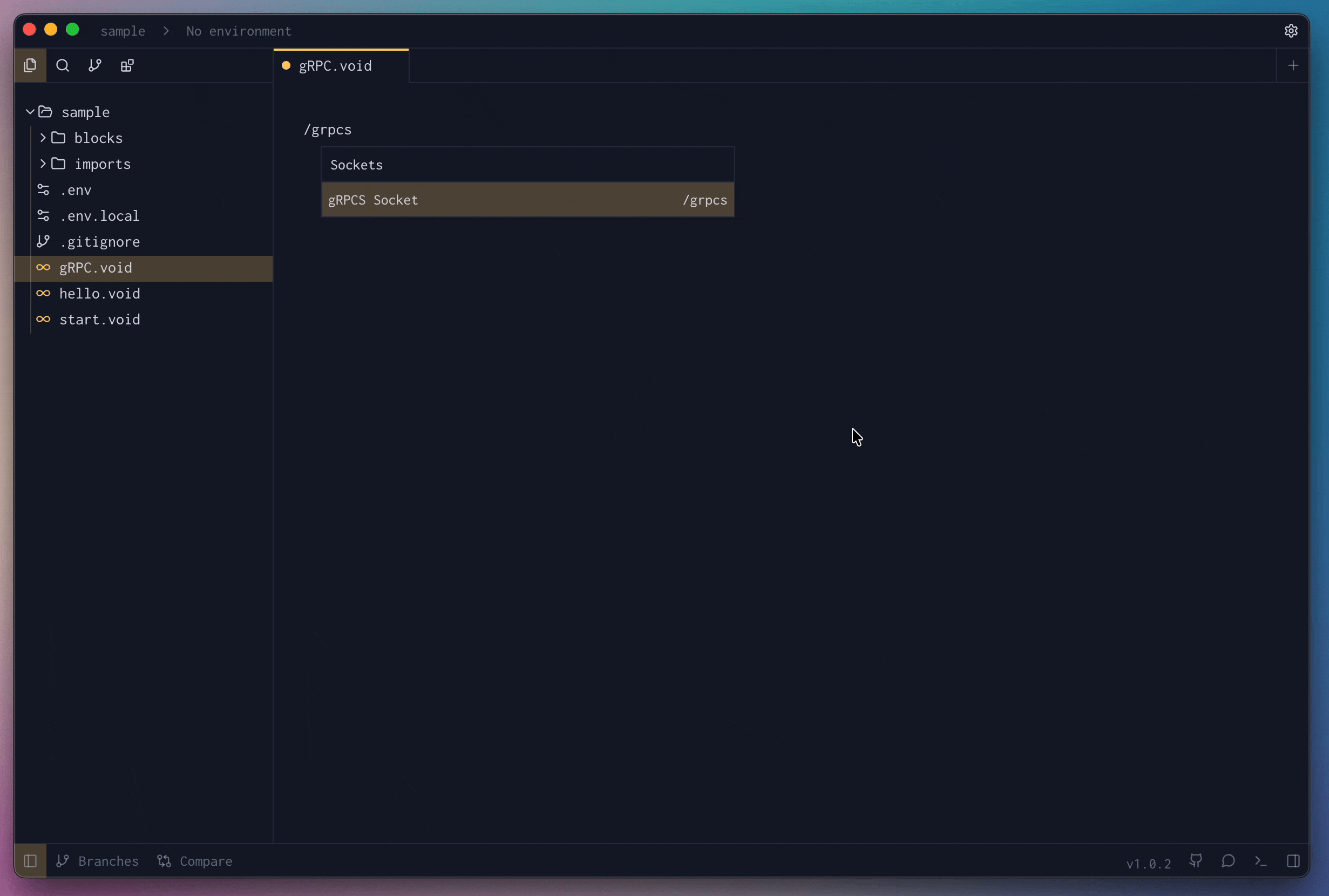This screenshot has width=1329, height=896.
Task: Open the blocks/extensions sidebar icon
Action: point(127,66)
